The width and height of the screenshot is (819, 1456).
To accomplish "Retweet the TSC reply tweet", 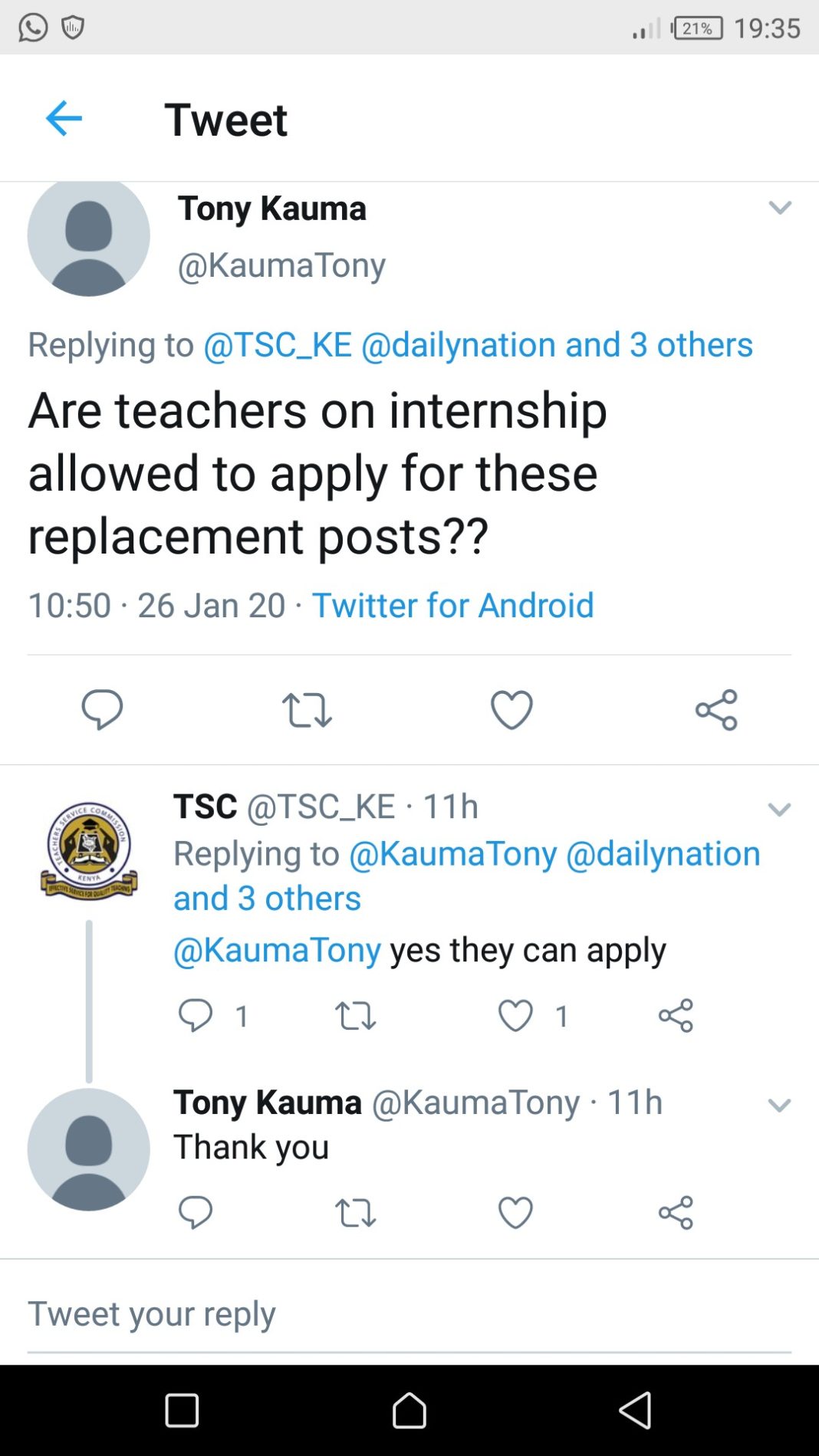I will coord(356,1016).
